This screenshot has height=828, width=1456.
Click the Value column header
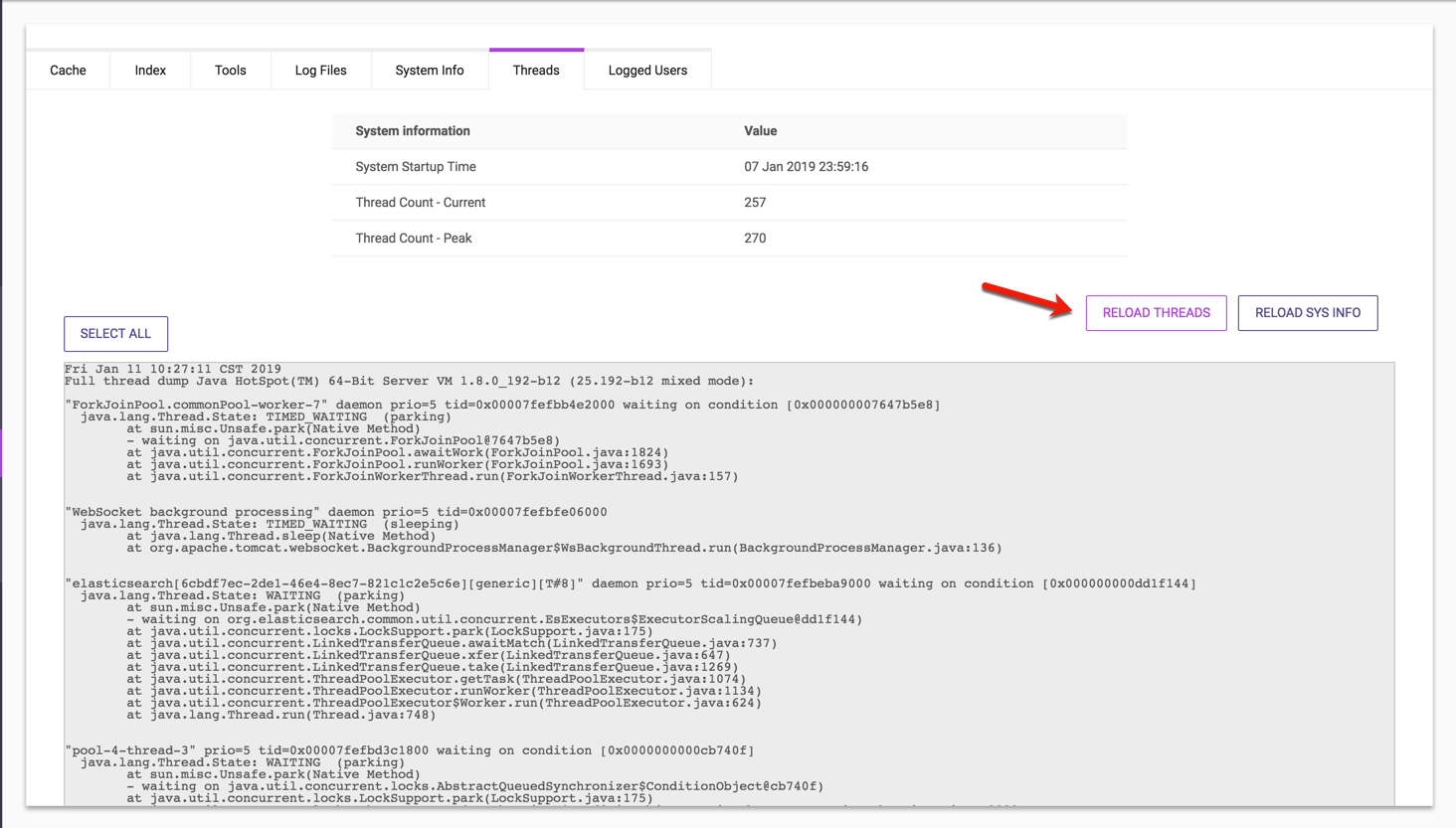click(x=761, y=131)
